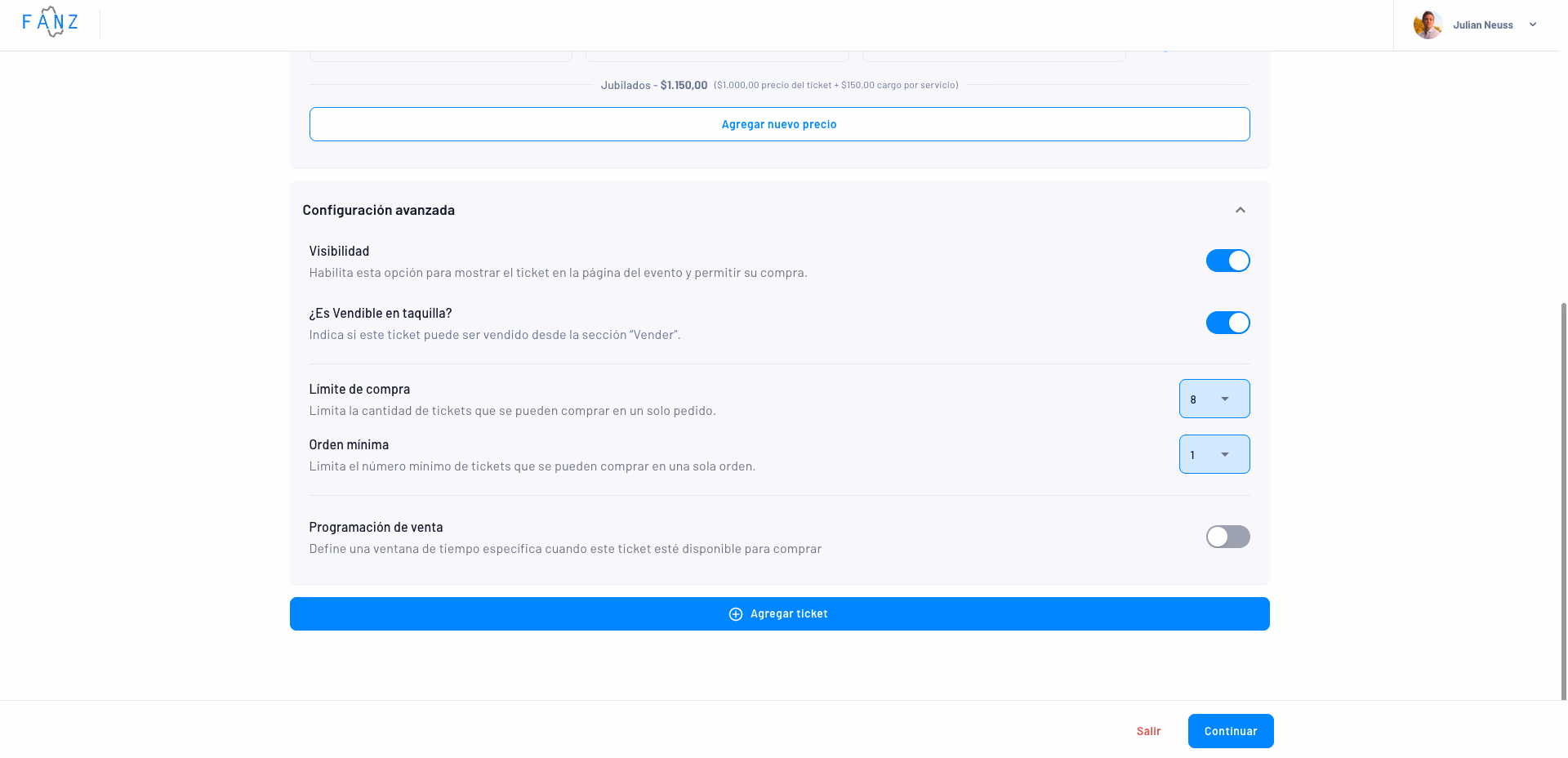1568x758 pixels.
Task: Collapse Configuración avanzada with the chevron-up icon
Action: pos(1240,210)
